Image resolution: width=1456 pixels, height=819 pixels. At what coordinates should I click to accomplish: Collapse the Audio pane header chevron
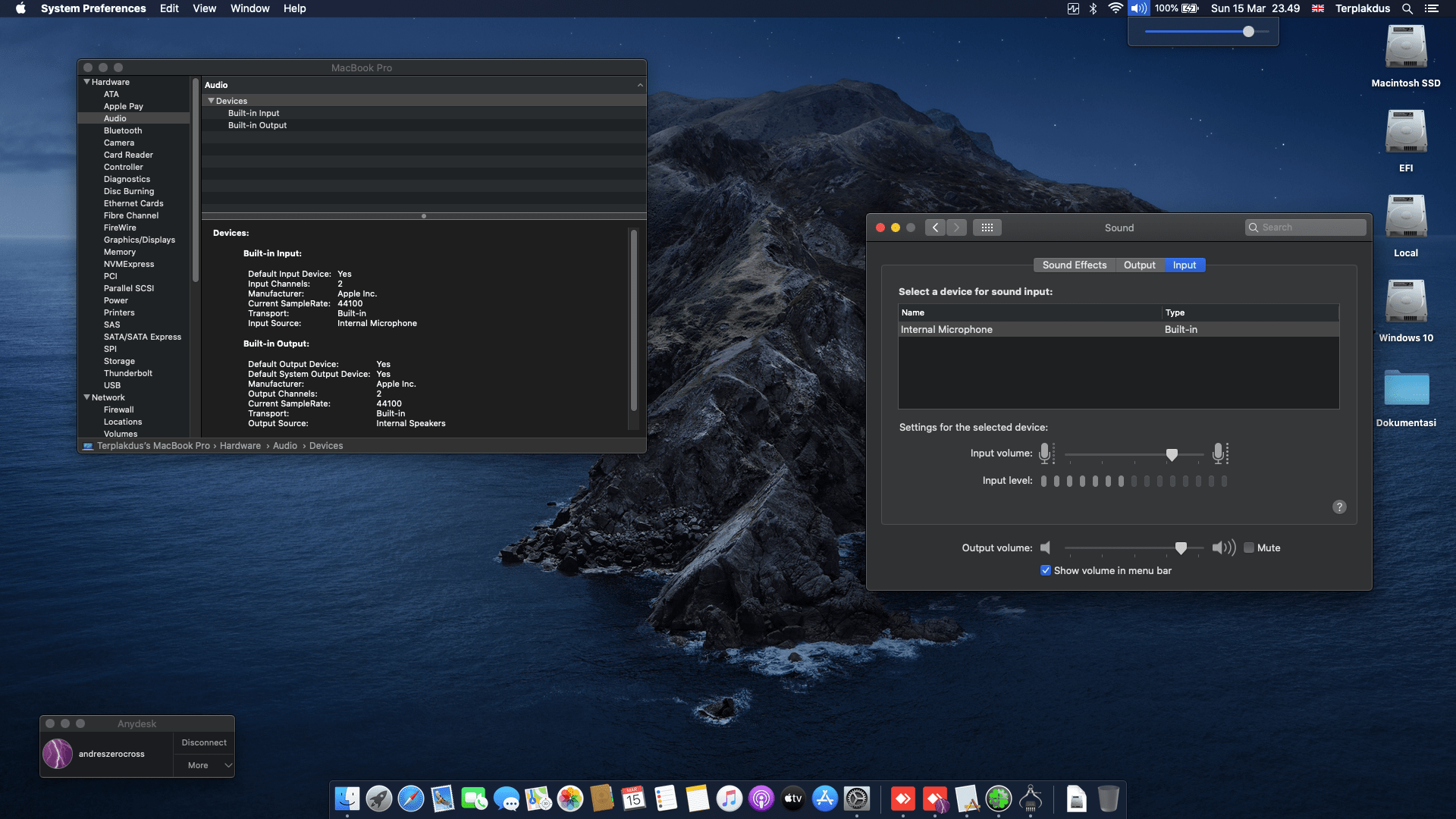[x=640, y=85]
